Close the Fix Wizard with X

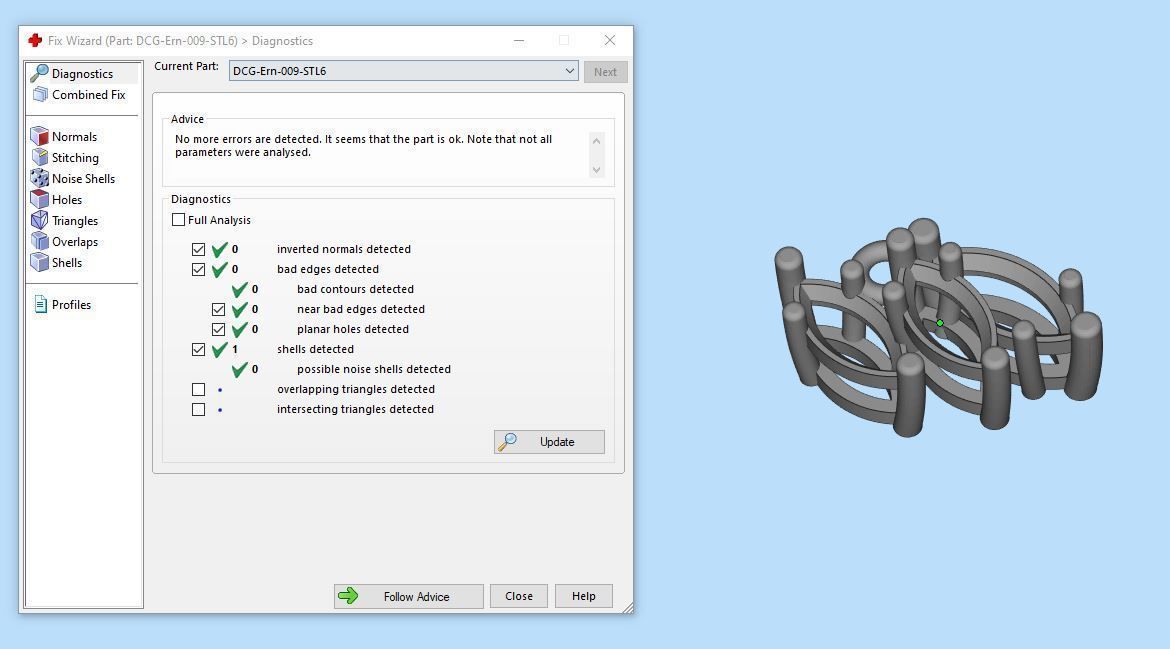tap(610, 40)
